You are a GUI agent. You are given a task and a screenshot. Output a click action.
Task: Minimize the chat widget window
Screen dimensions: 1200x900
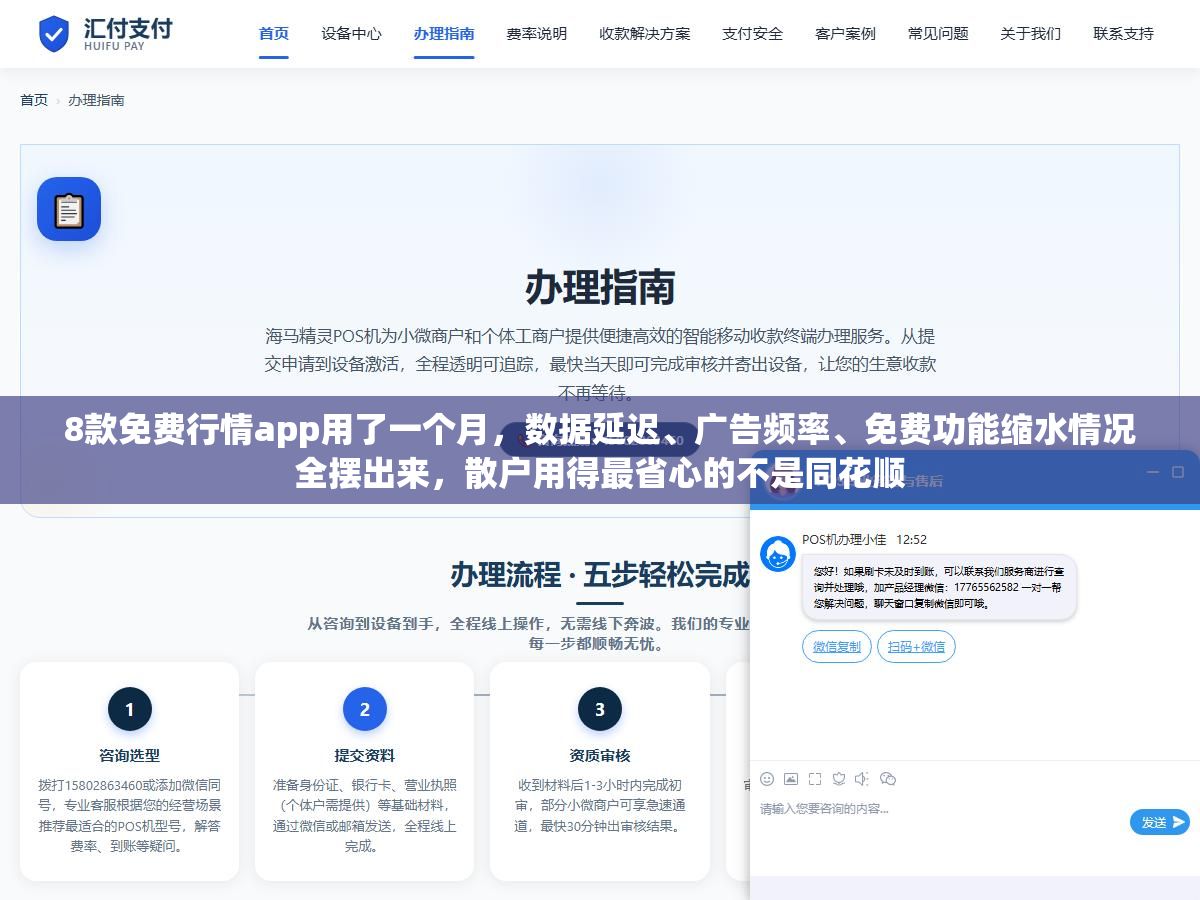[x=1152, y=473]
